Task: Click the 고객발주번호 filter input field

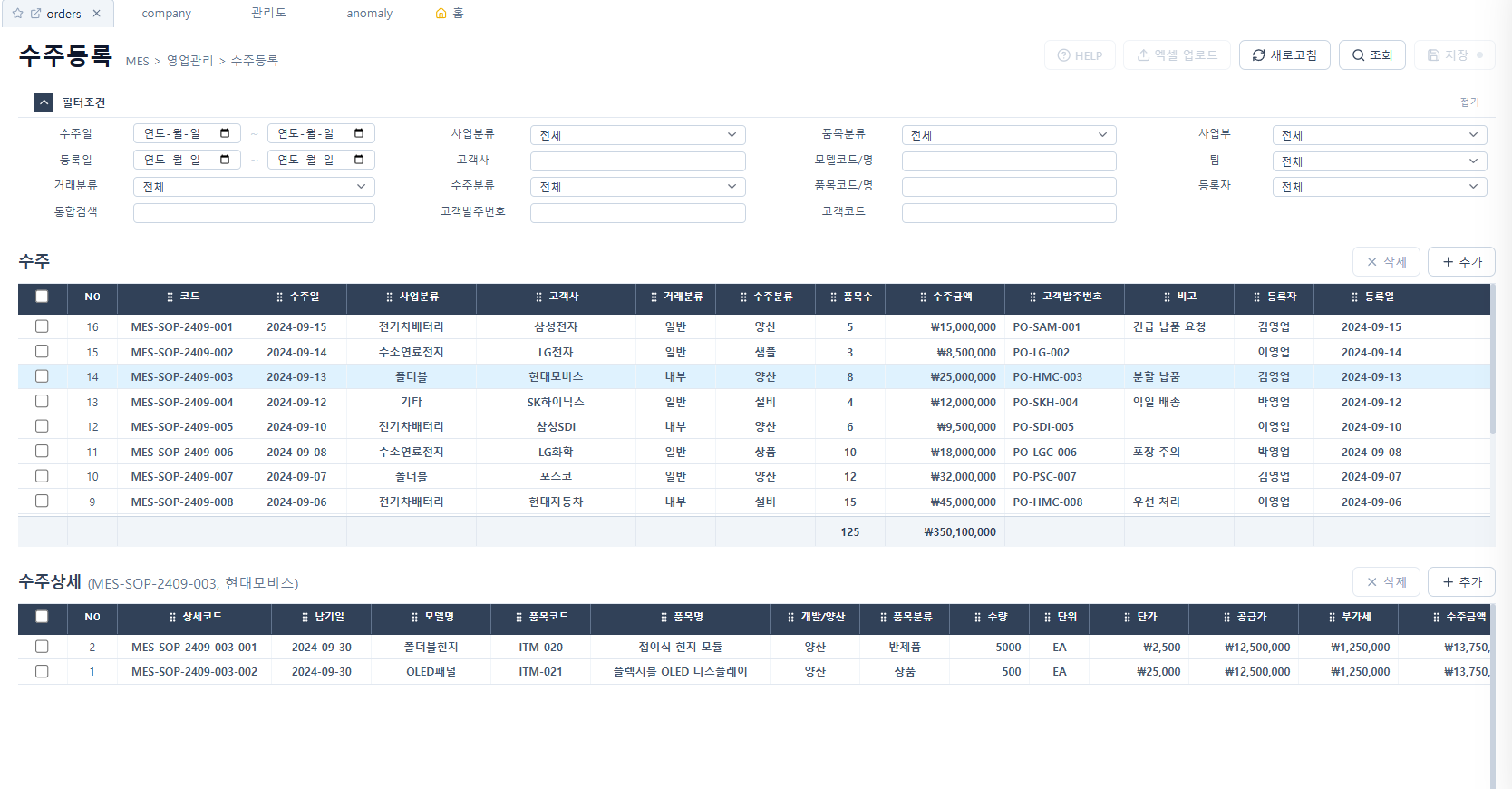Action: pyautogui.click(x=637, y=213)
